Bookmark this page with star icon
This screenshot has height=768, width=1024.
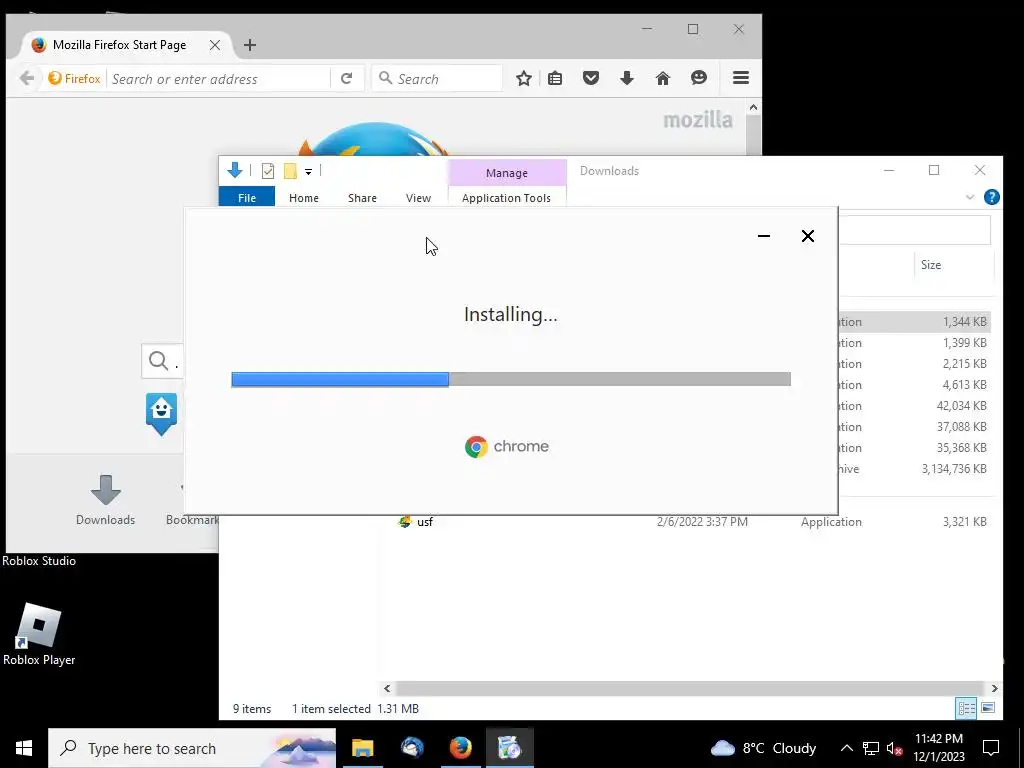tap(524, 79)
